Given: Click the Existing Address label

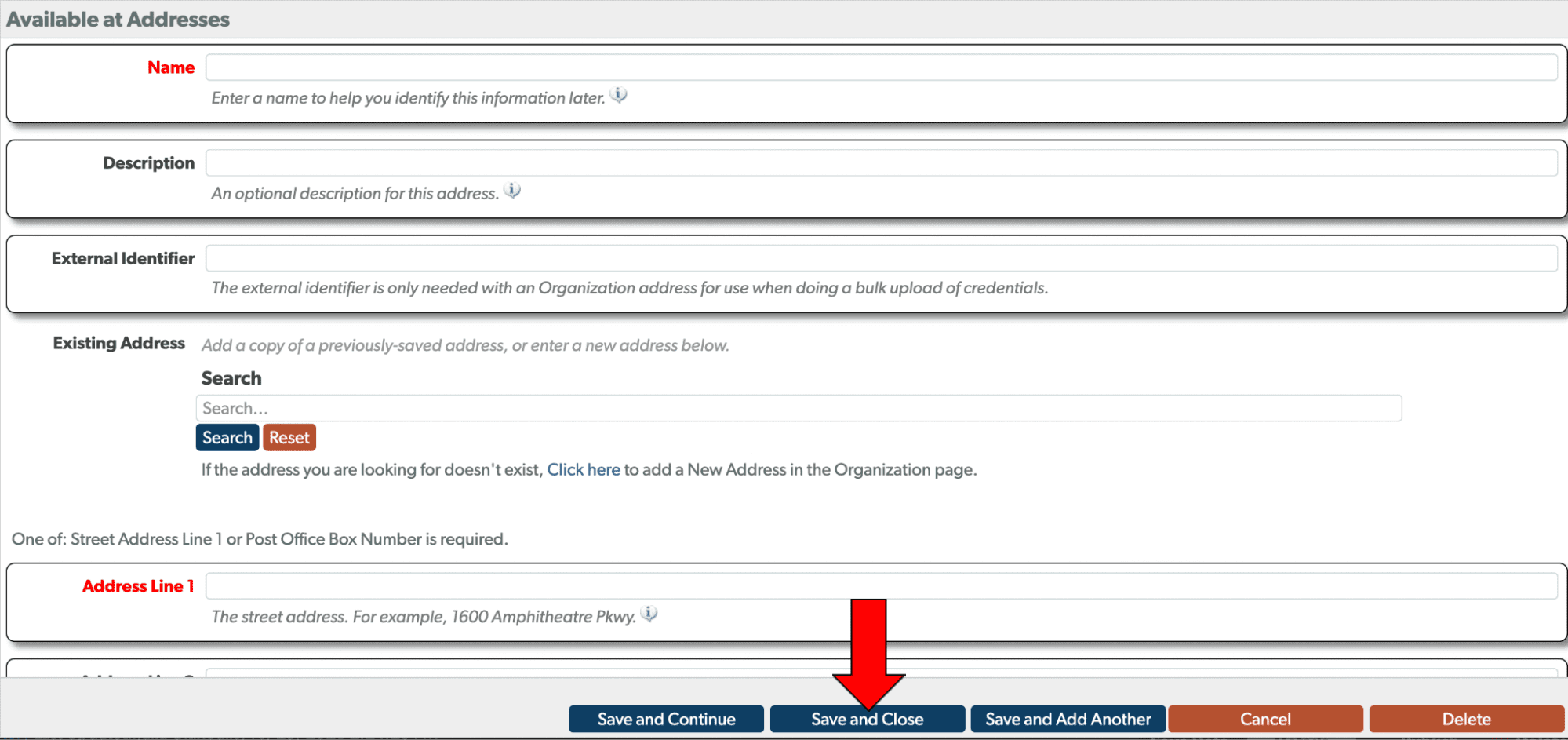Looking at the screenshot, I should [x=118, y=343].
